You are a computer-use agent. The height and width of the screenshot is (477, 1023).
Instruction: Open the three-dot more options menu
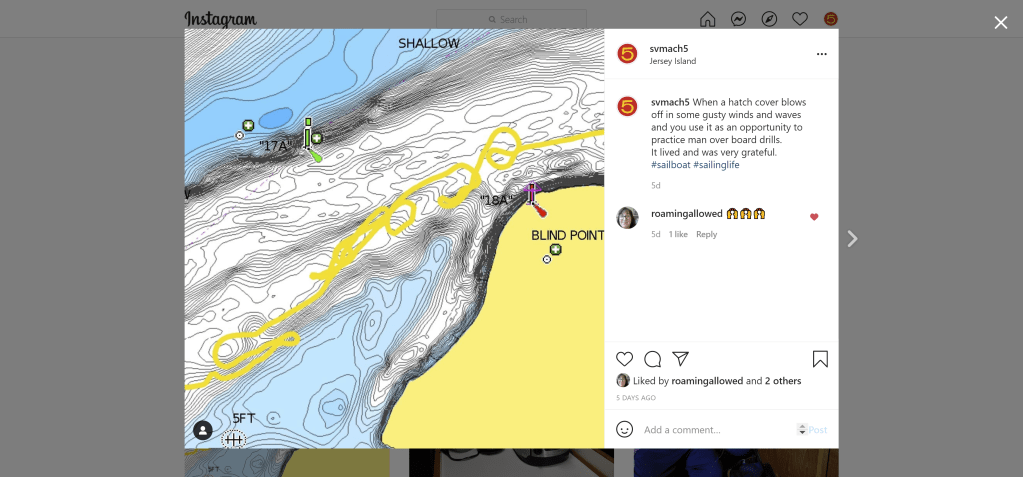point(821,54)
